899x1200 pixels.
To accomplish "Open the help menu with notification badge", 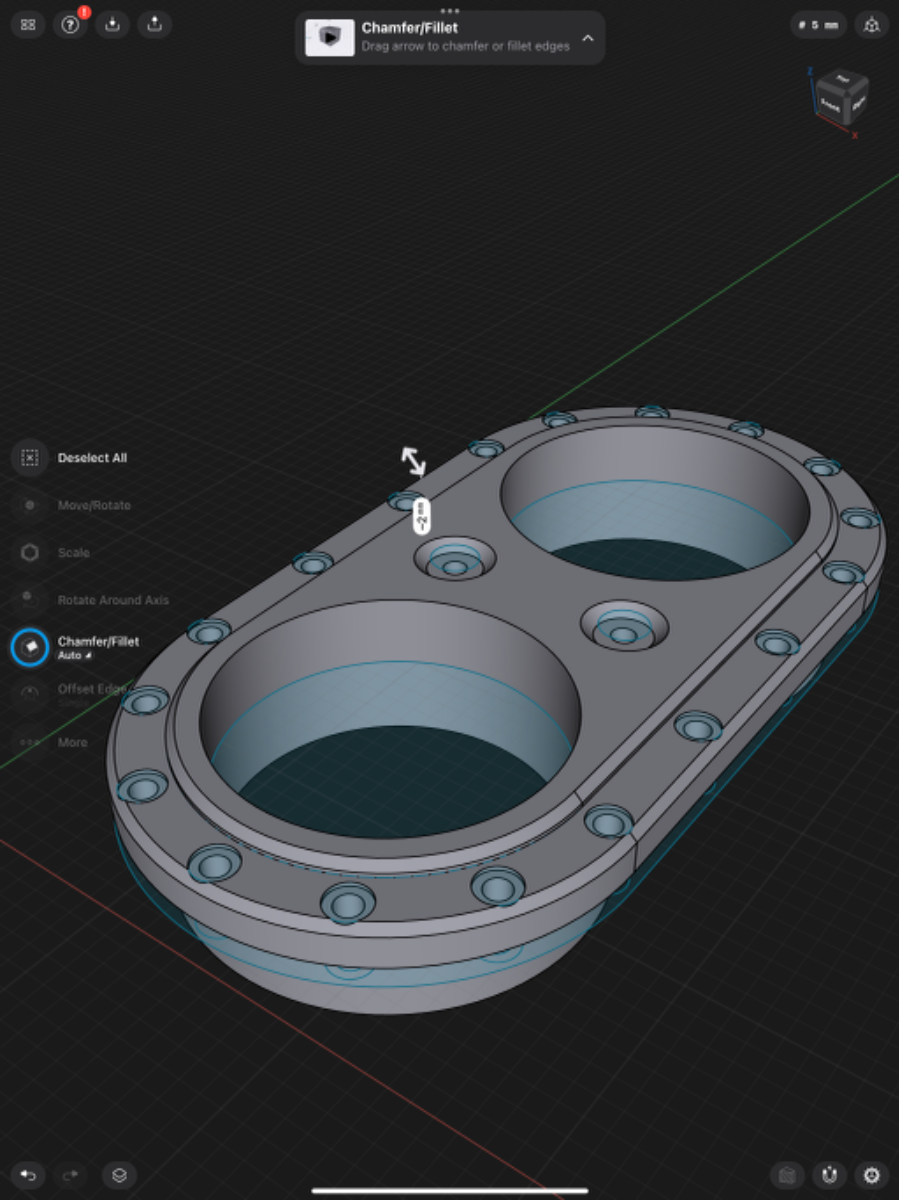I will (x=70, y=25).
